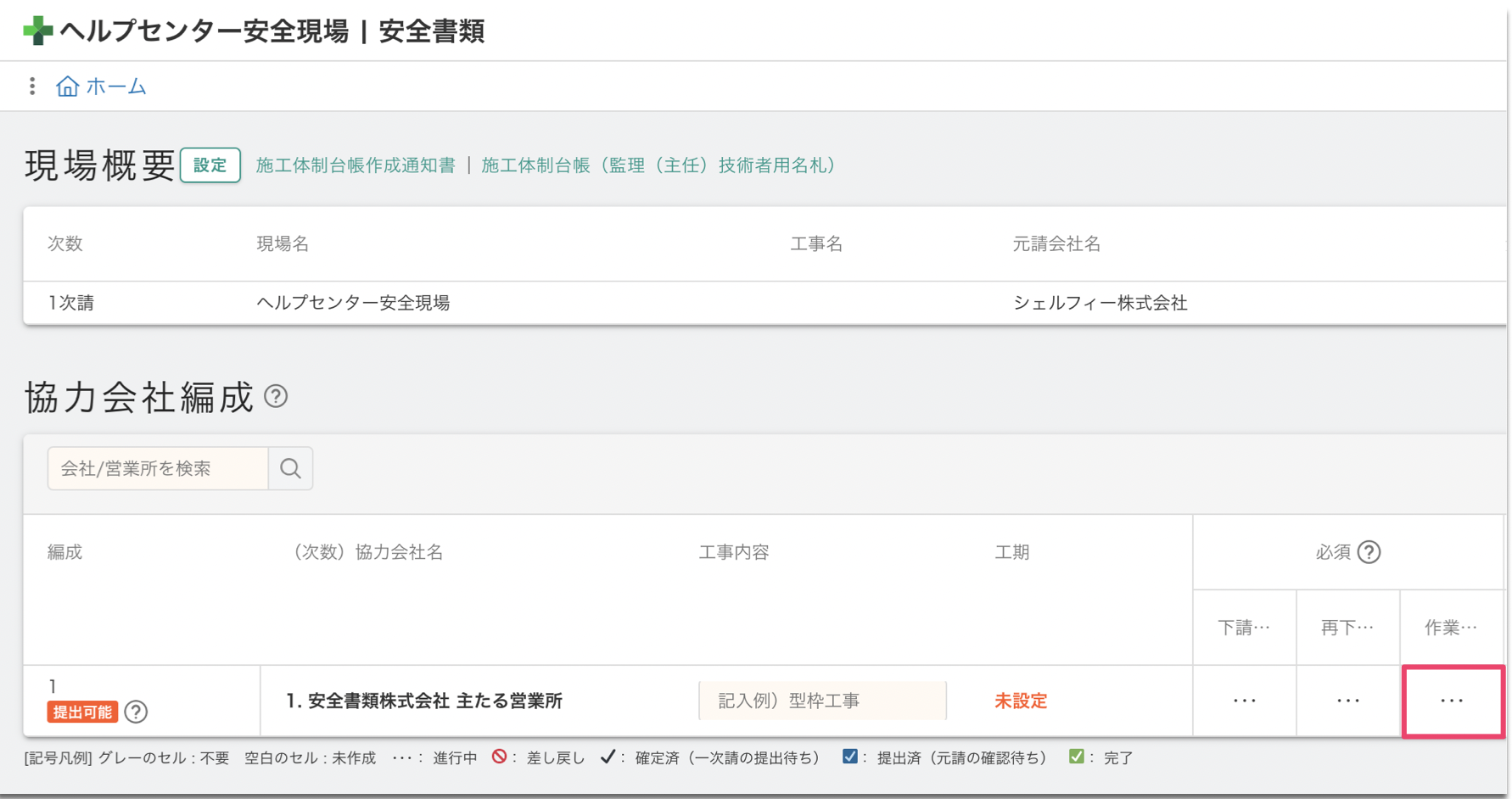Focus the 会社/営業所を検索 search field
Image resolution: width=1512 pixels, height=799 pixels.
(159, 468)
